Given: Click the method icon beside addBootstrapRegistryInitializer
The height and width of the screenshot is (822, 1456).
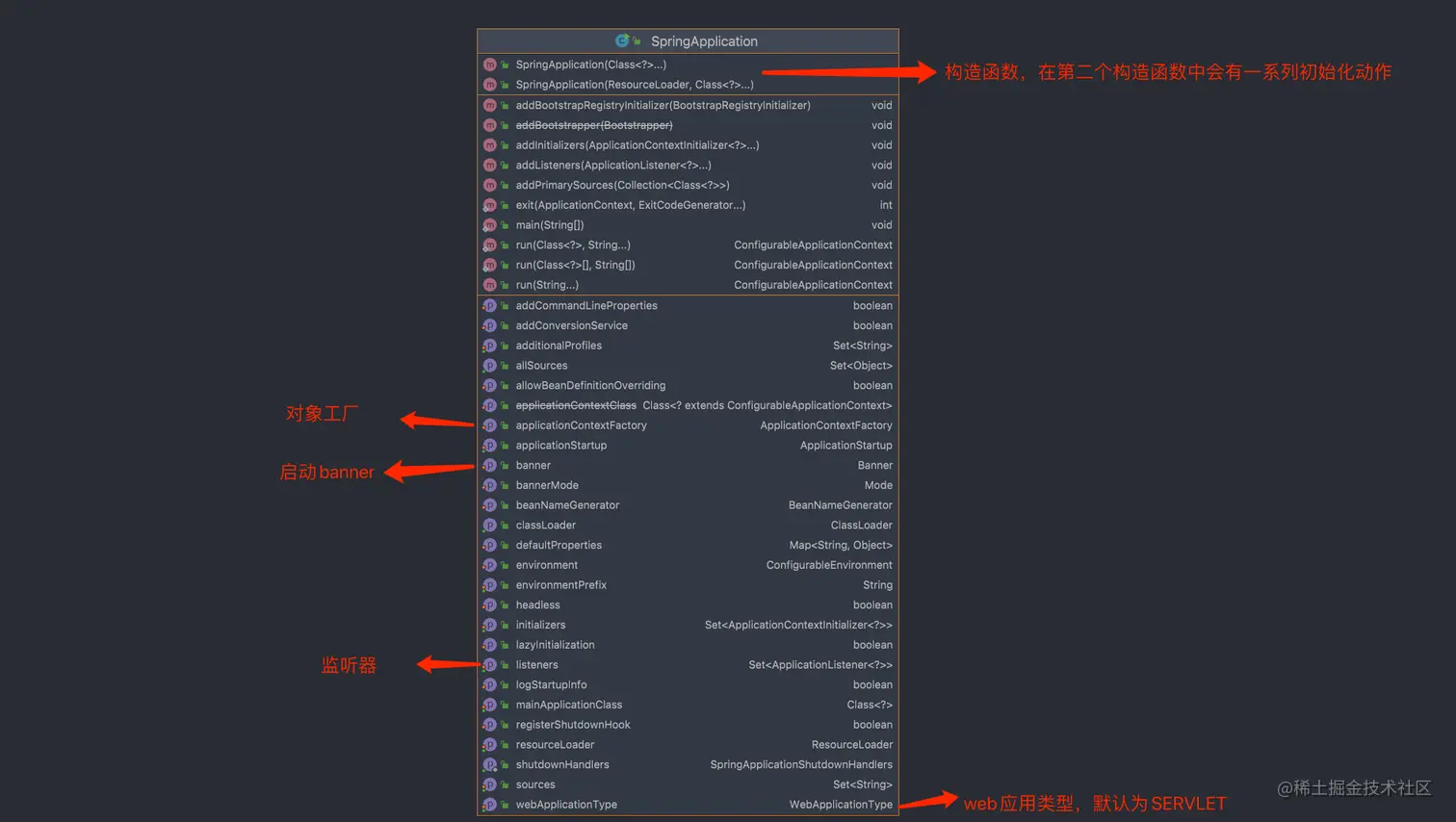Looking at the screenshot, I should click(x=489, y=105).
